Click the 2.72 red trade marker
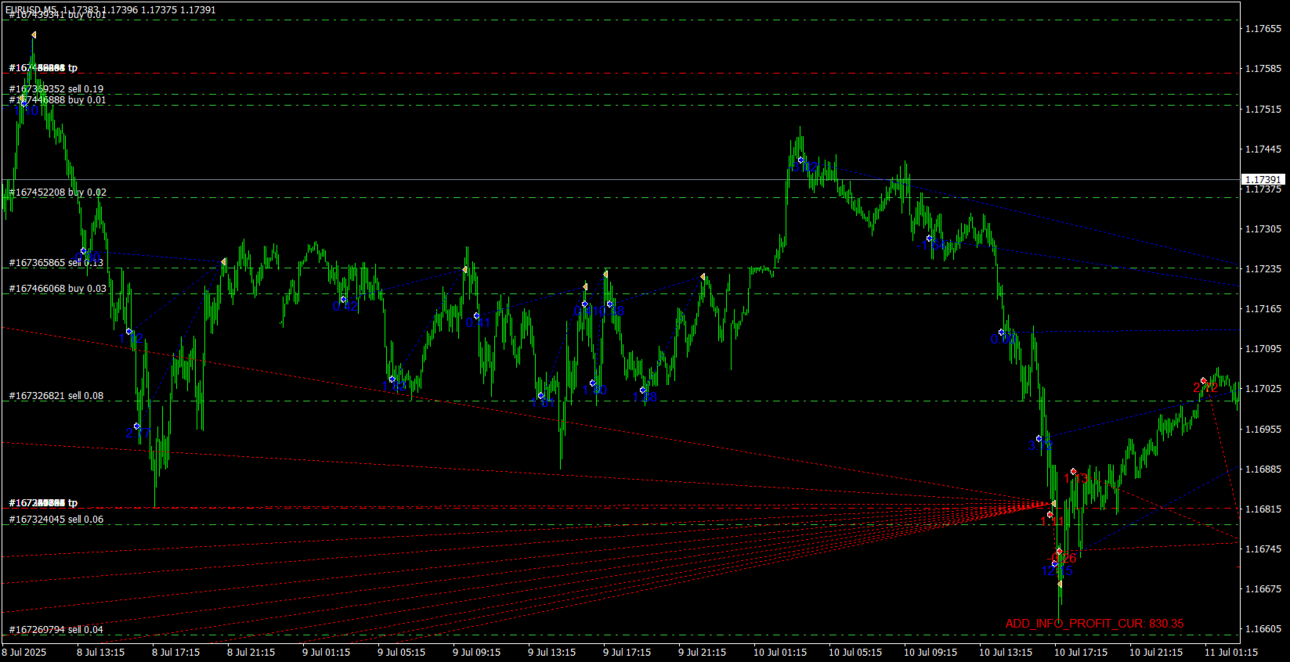Screen dimensions: 1290x662 [1205, 388]
